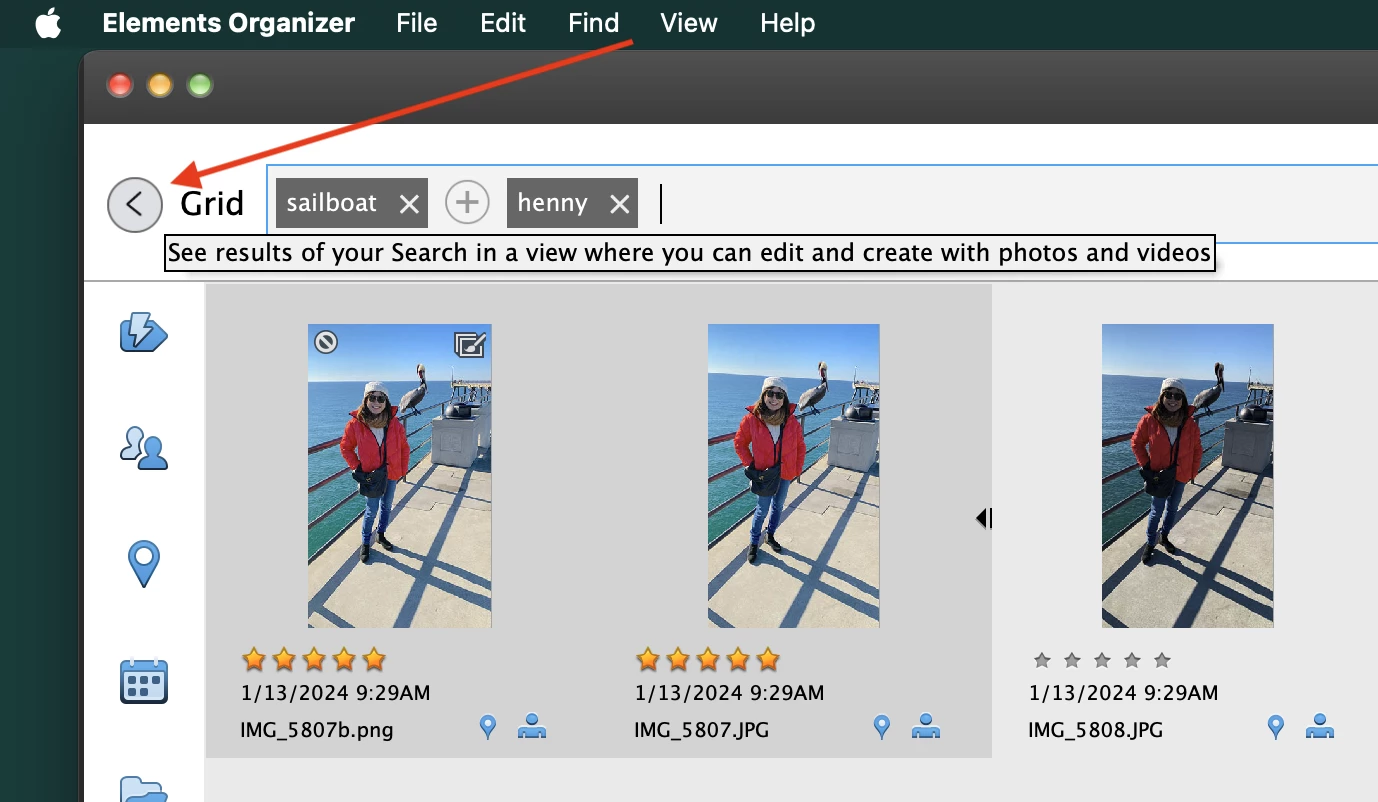Viewport: 1378px width, 802px height.
Task: Select the IMG_5808.JPG photo thumbnail
Action: pos(1188,476)
